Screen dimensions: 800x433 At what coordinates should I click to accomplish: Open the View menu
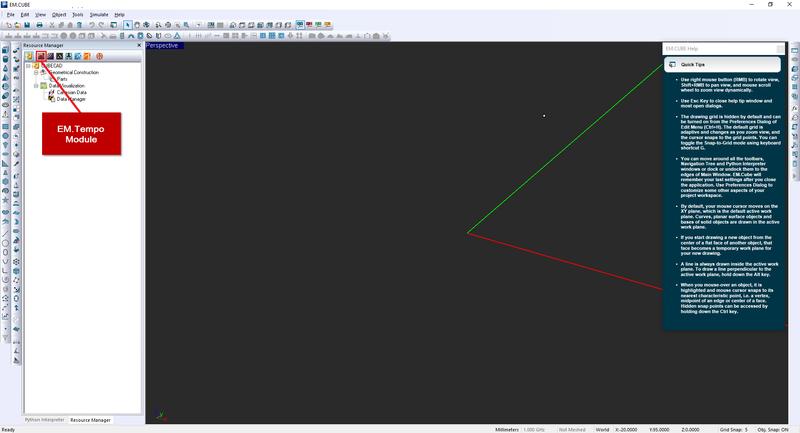pyautogui.click(x=40, y=15)
